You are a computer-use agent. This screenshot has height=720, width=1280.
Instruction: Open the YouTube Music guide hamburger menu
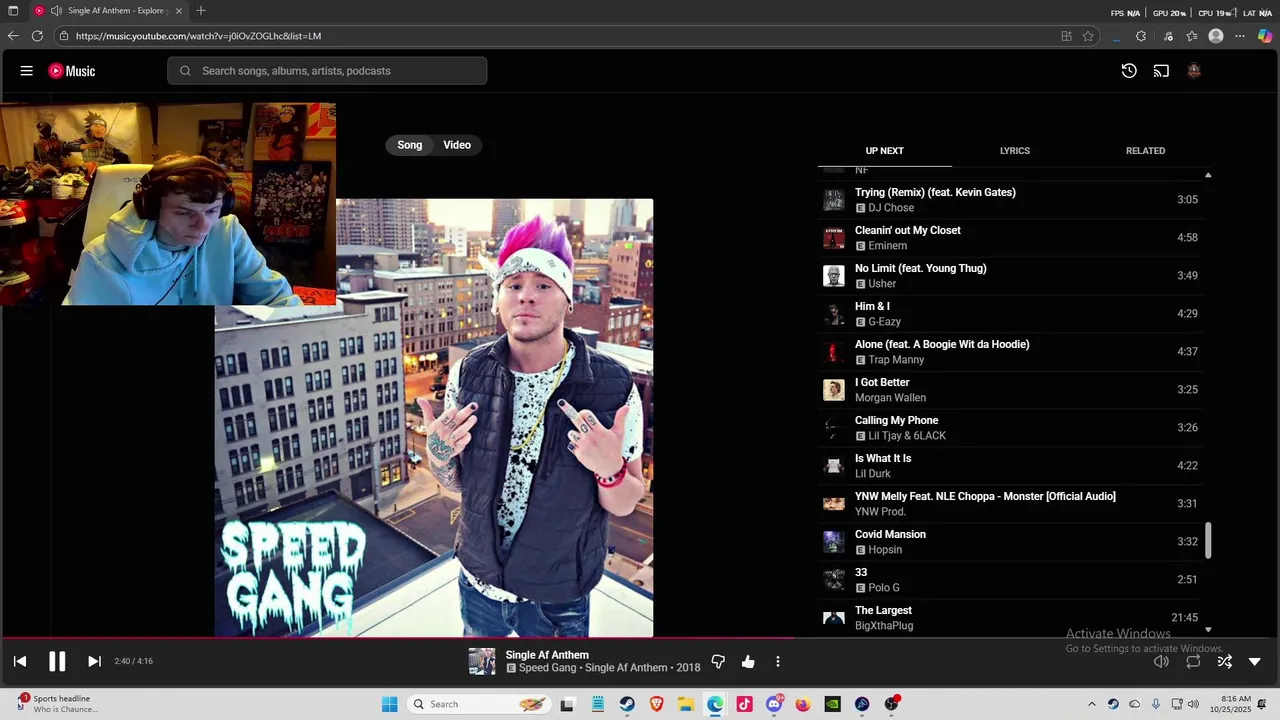click(x=27, y=71)
